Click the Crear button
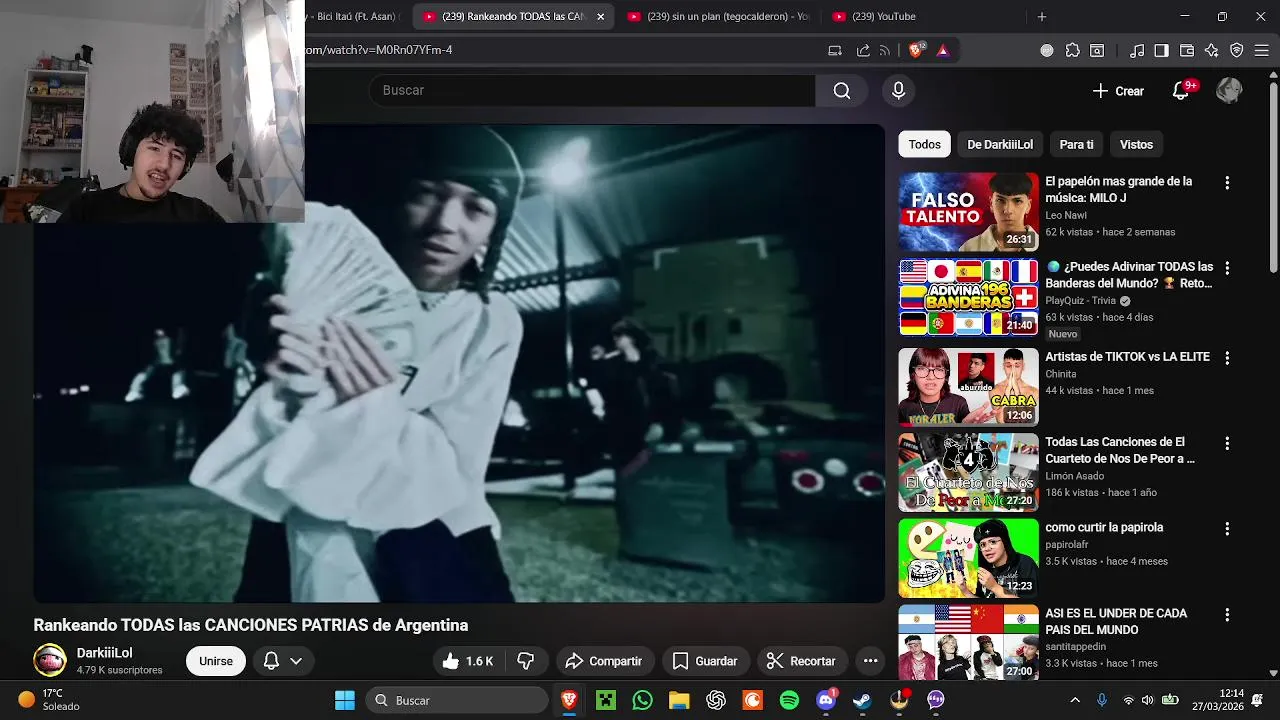The height and width of the screenshot is (720, 1280). pyautogui.click(x=1118, y=91)
